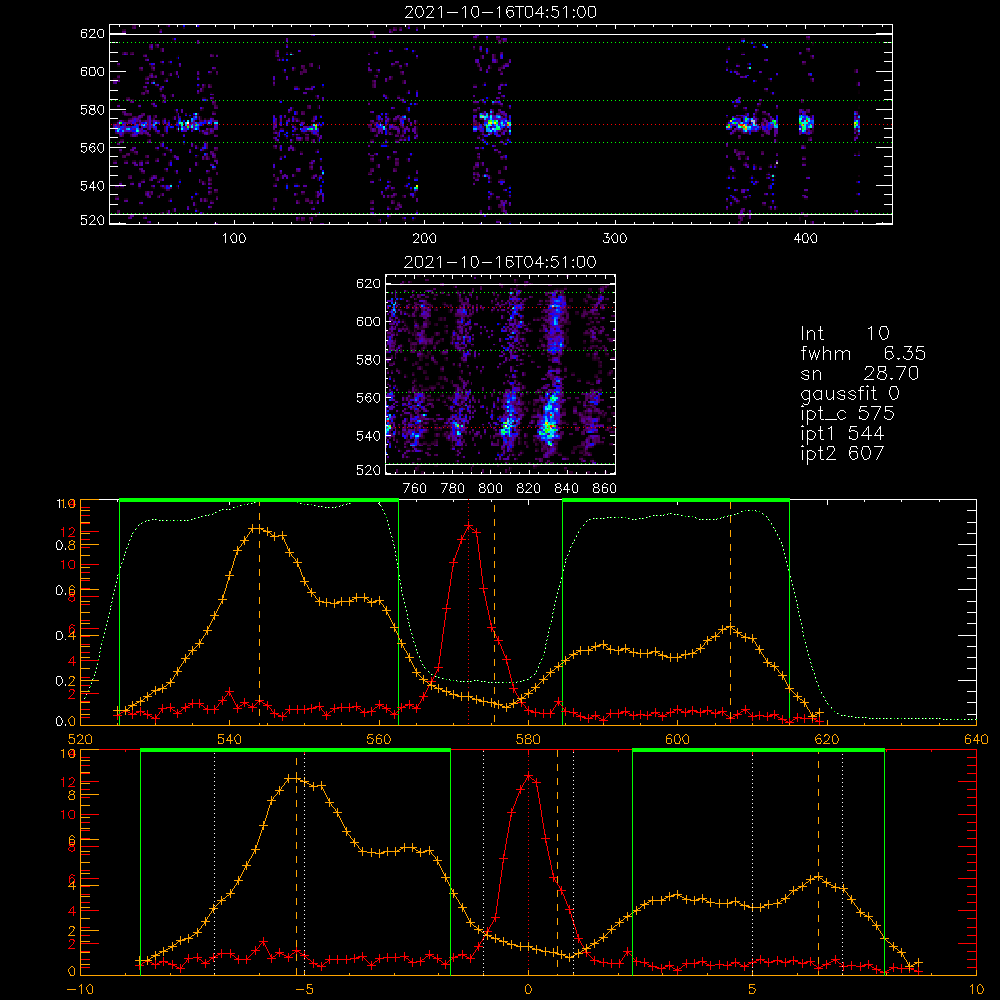Click x-axis label 640 on upper profile plot
This screenshot has height=1000, width=1000.
pos(976,739)
